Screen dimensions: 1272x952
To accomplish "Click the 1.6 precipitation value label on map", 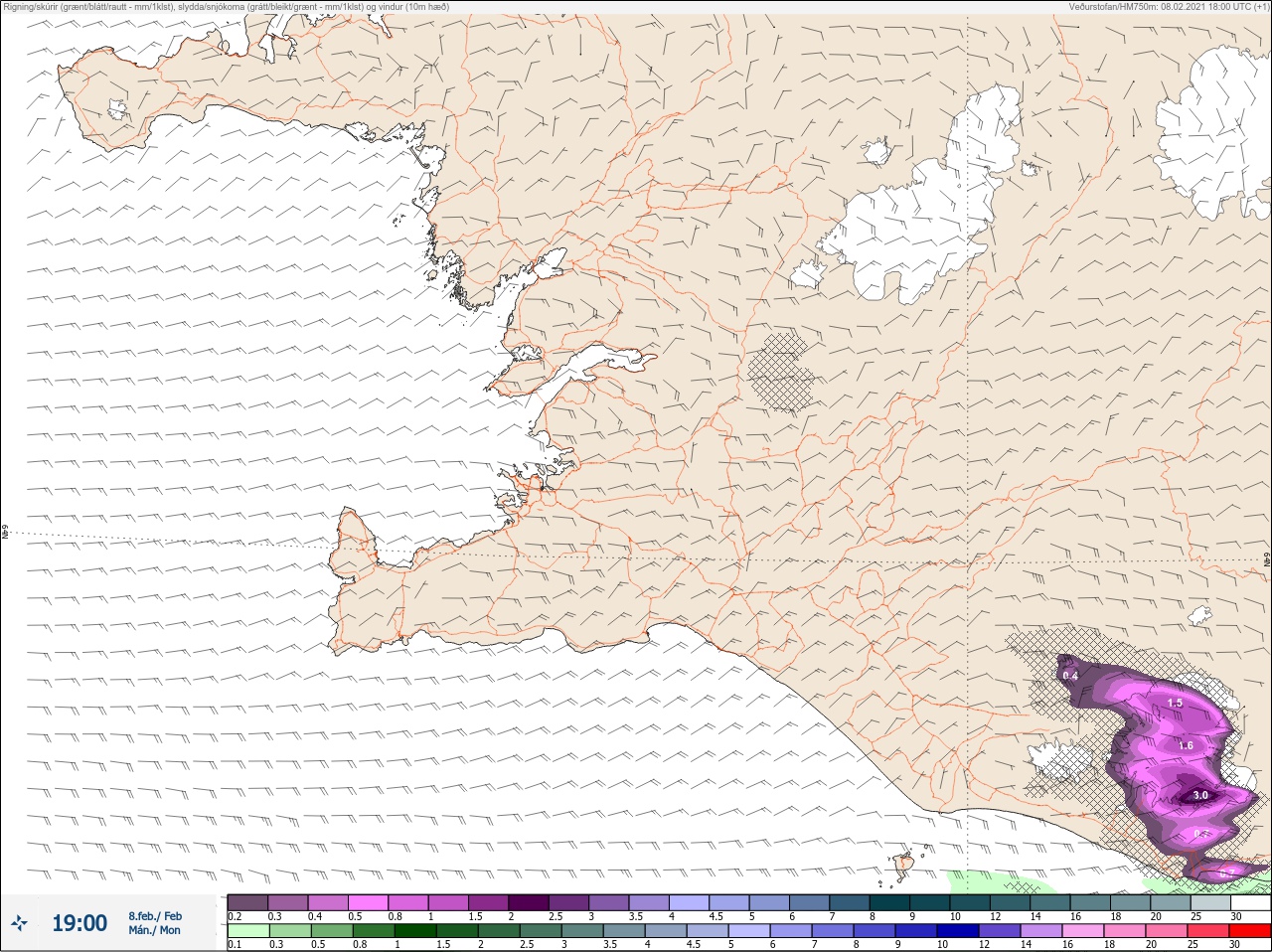I will point(1185,745).
